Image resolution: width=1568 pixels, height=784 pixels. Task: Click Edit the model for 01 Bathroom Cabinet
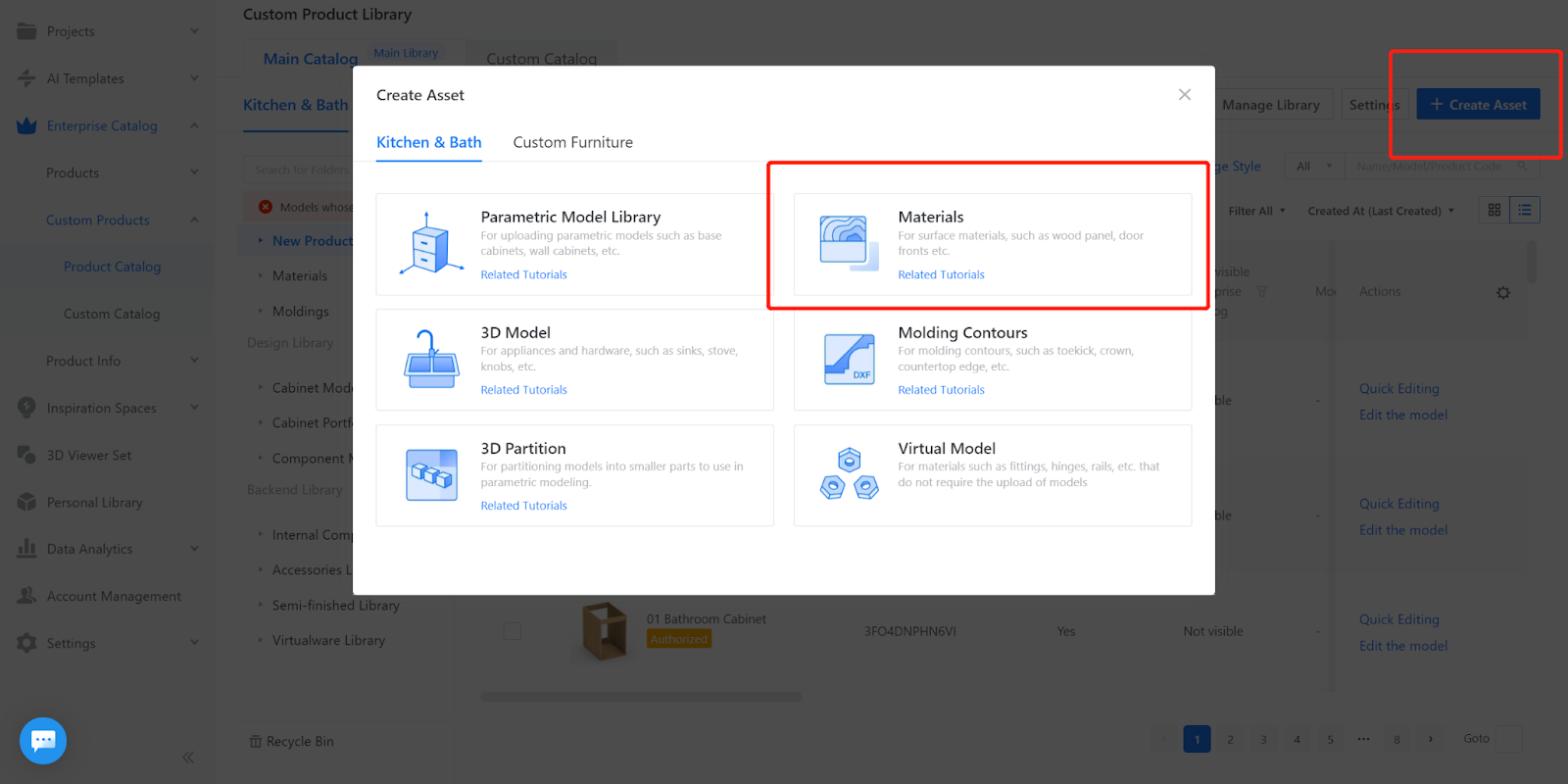1403,646
